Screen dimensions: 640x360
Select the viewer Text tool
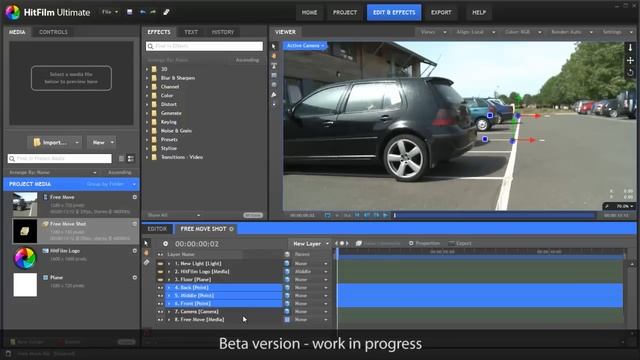(x=274, y=66)
